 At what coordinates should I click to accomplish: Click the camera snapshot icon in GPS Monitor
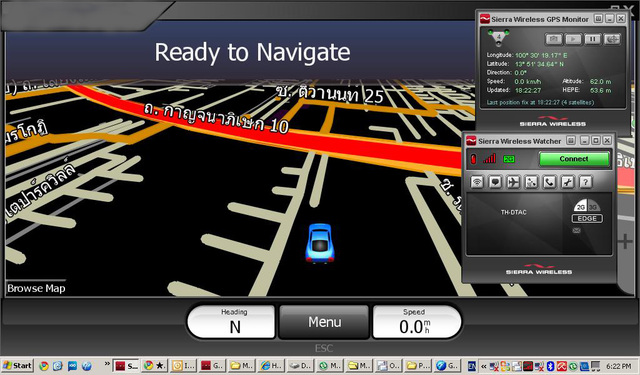click(554, 39)
